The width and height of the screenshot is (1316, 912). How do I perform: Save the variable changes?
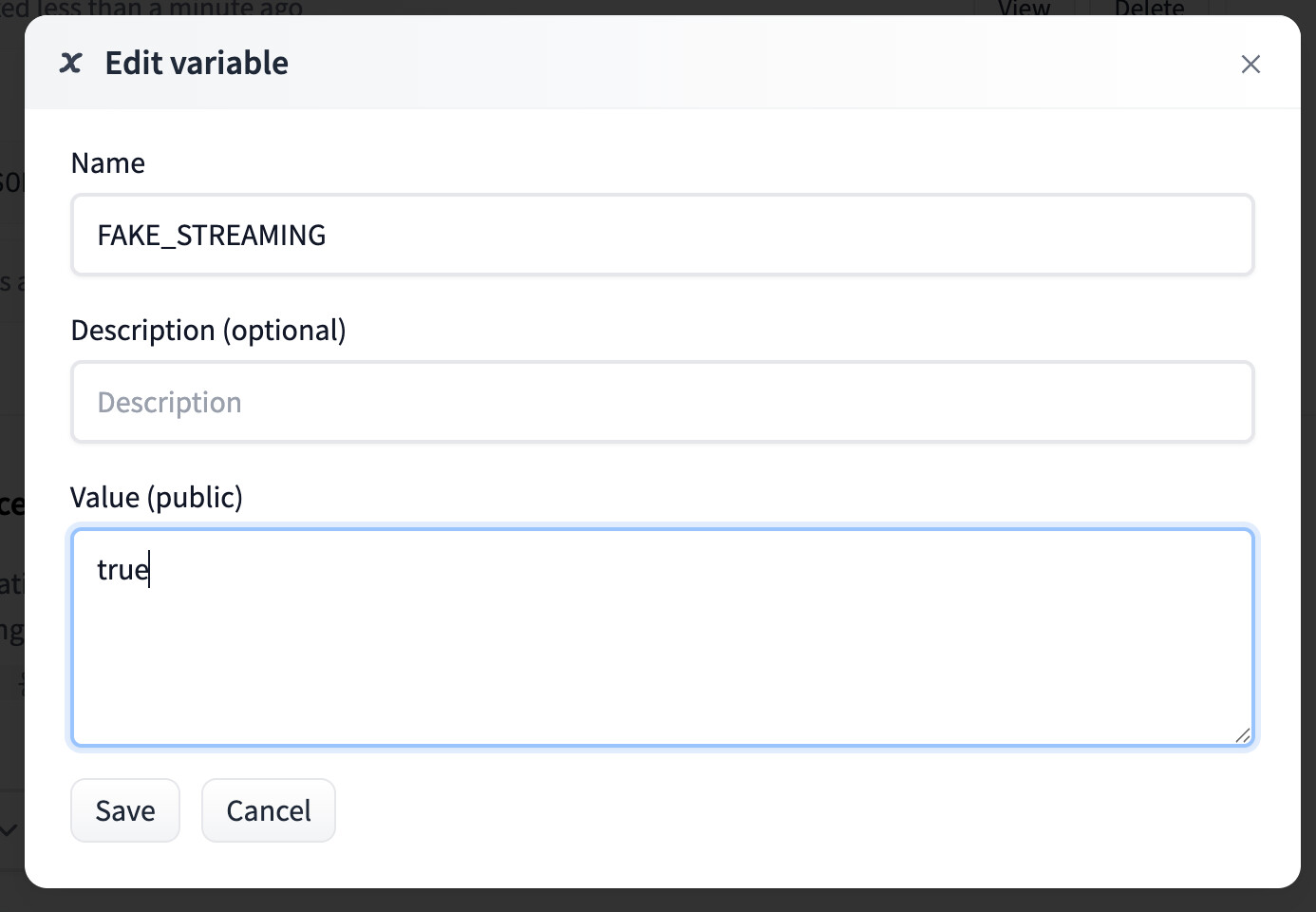click(125, 810)
